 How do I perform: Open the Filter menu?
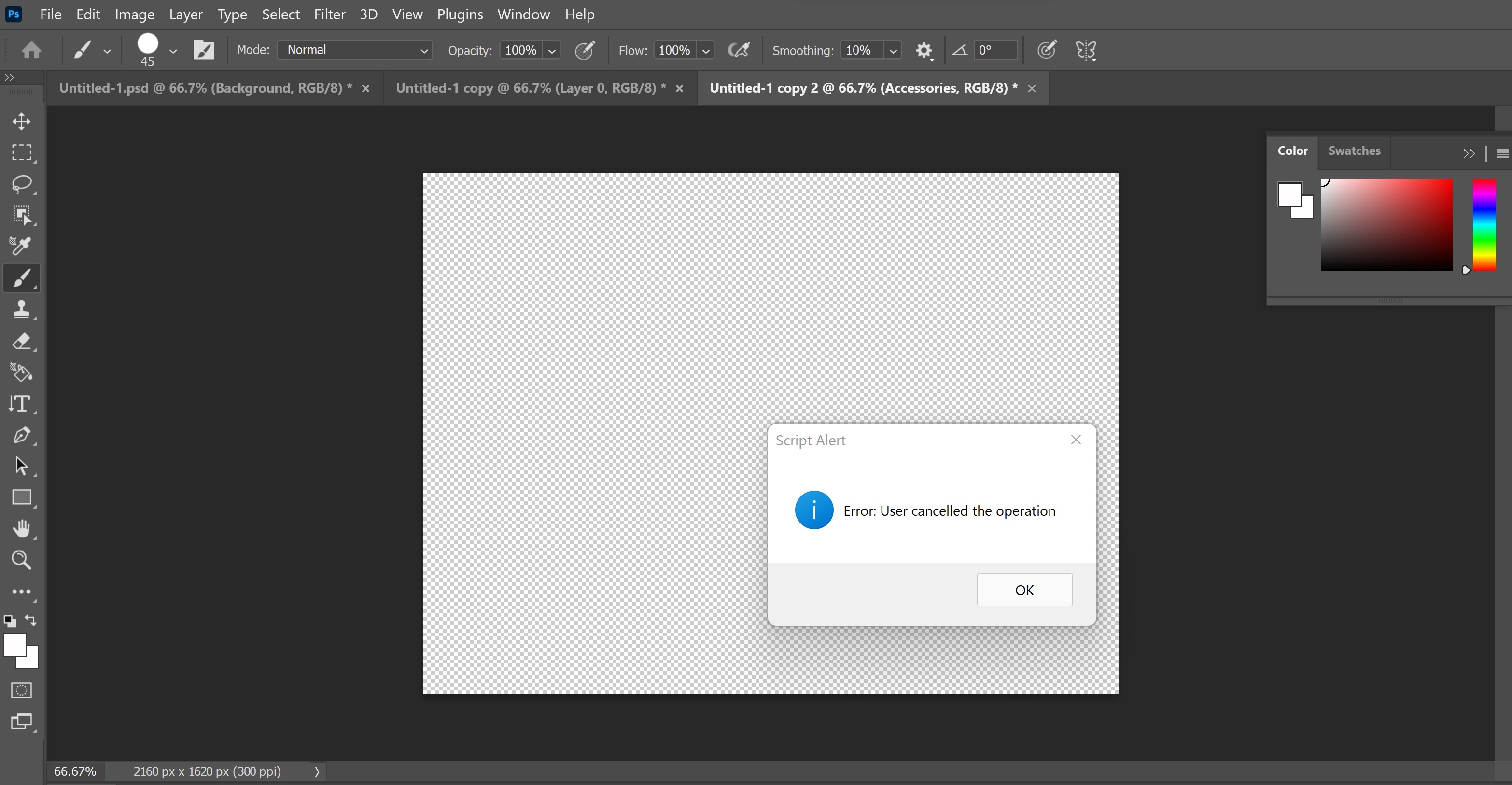329,14
